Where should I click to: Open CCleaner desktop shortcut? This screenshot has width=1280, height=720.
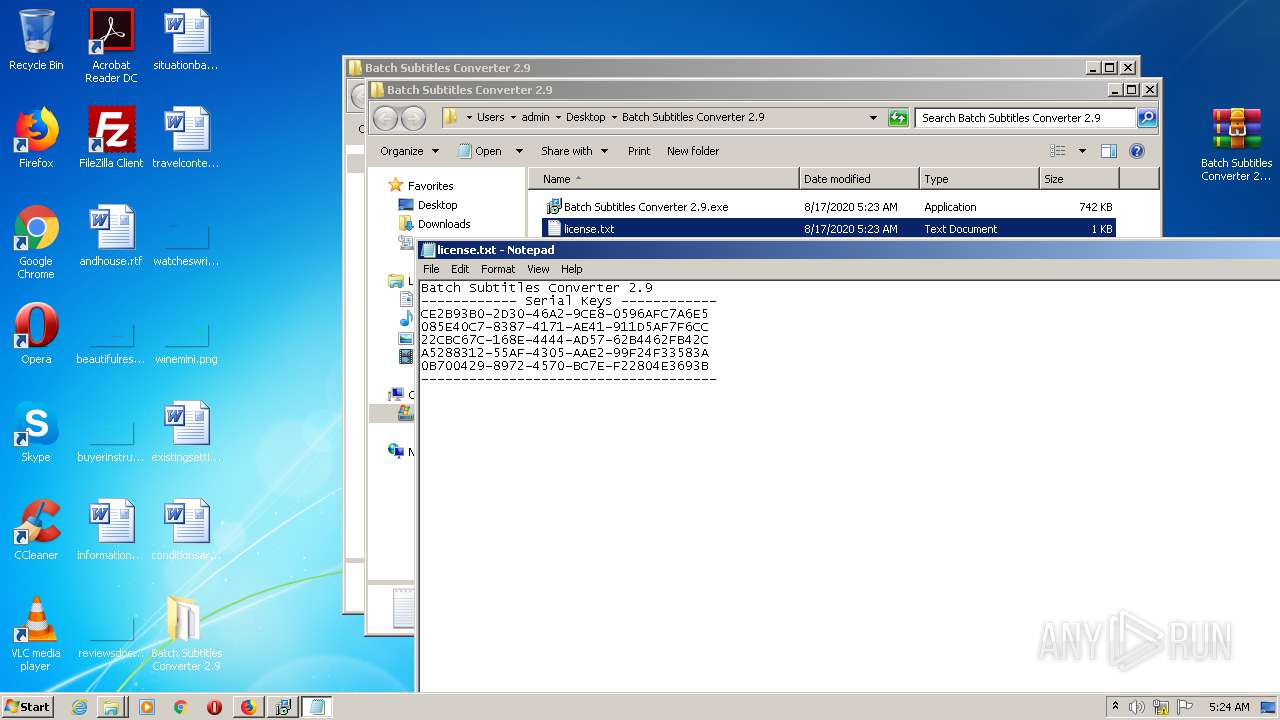point(36,530)
